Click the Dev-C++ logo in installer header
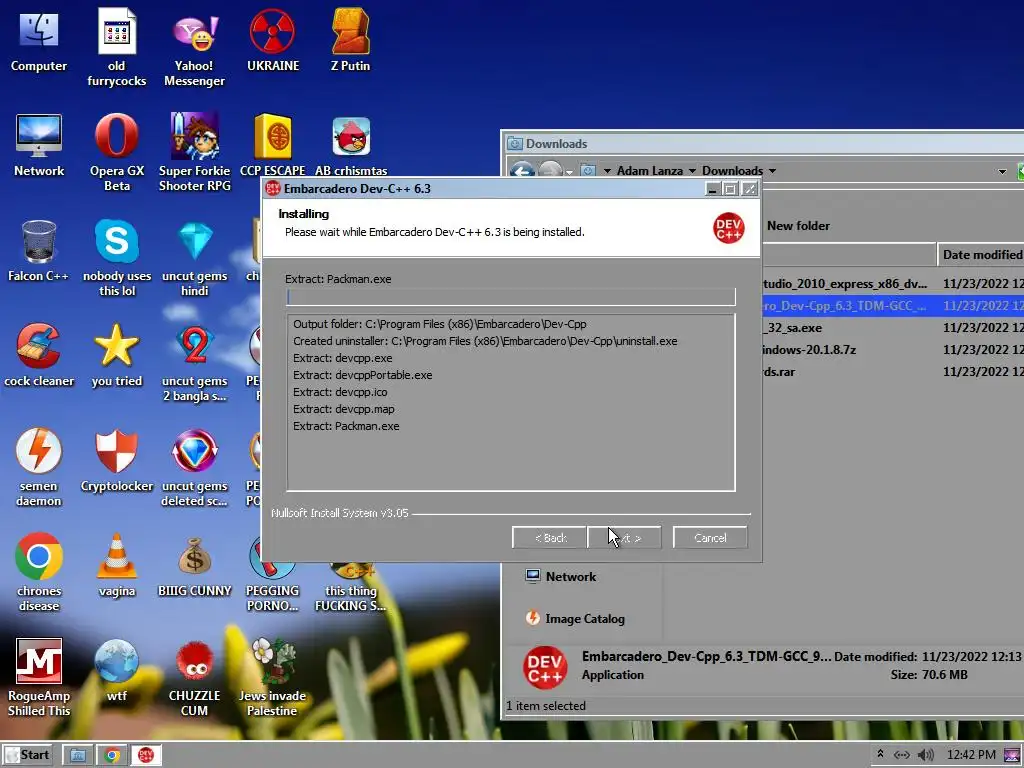 point(728,228)
